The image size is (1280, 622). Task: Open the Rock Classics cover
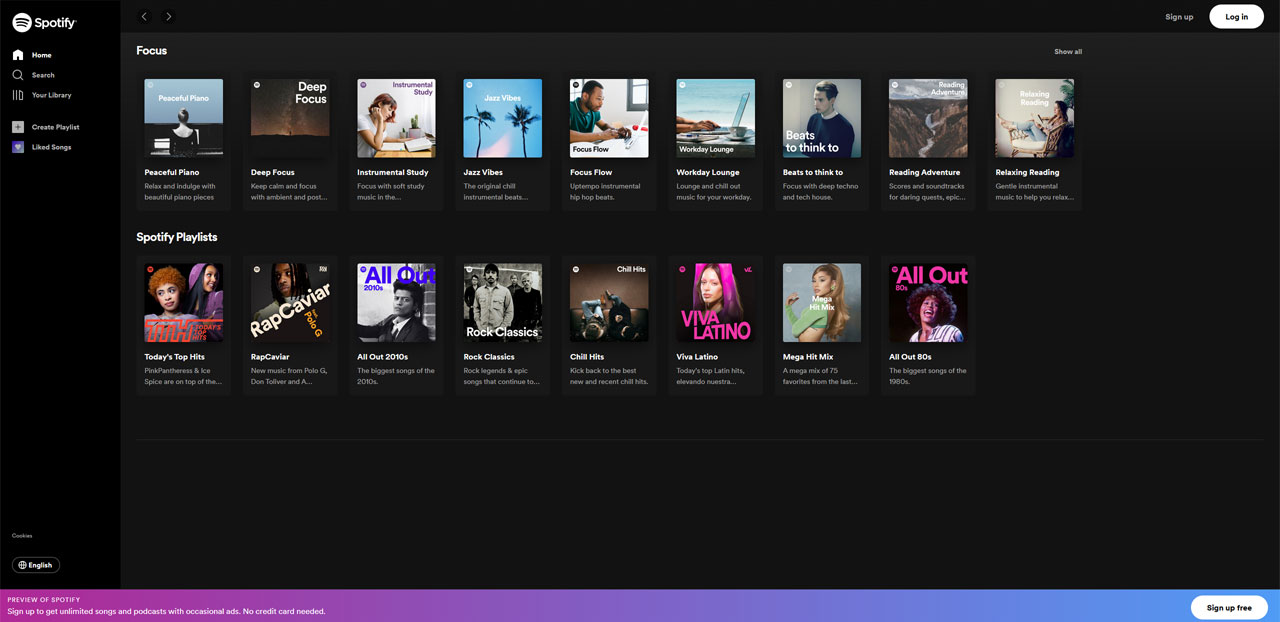pyautogui.click(x=503, y=302)
